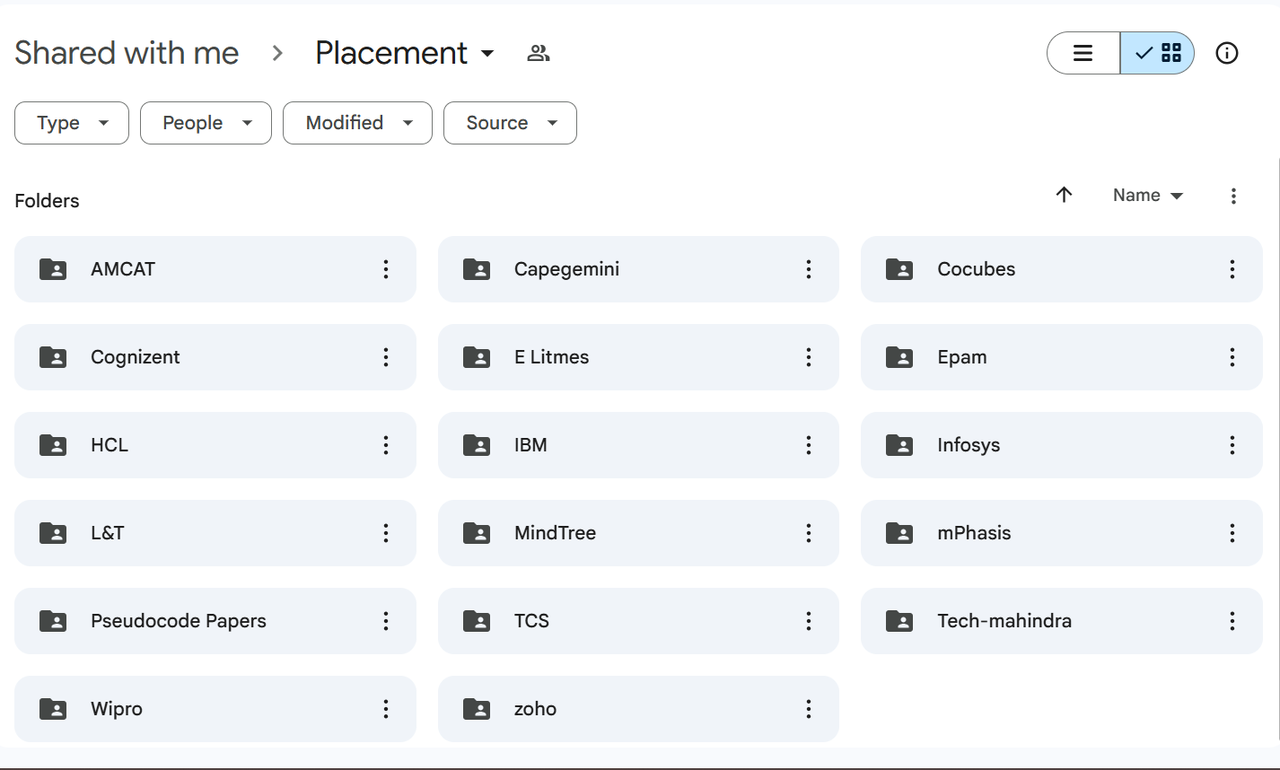1280x770 pixels.
Task: Expand the Type filter dropdown
Action: coord(72,123)
